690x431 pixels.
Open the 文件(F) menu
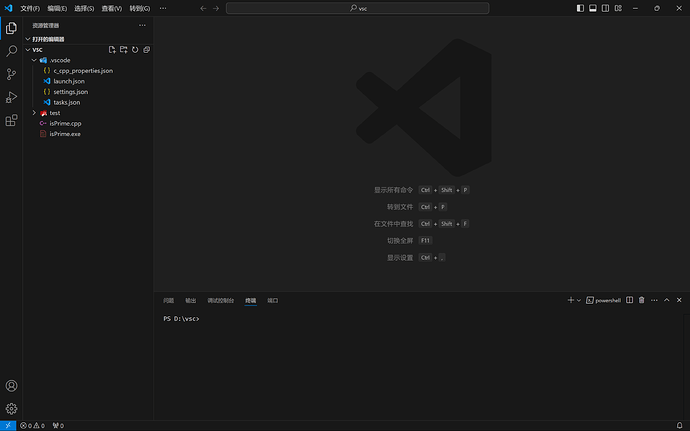[30, 8]
